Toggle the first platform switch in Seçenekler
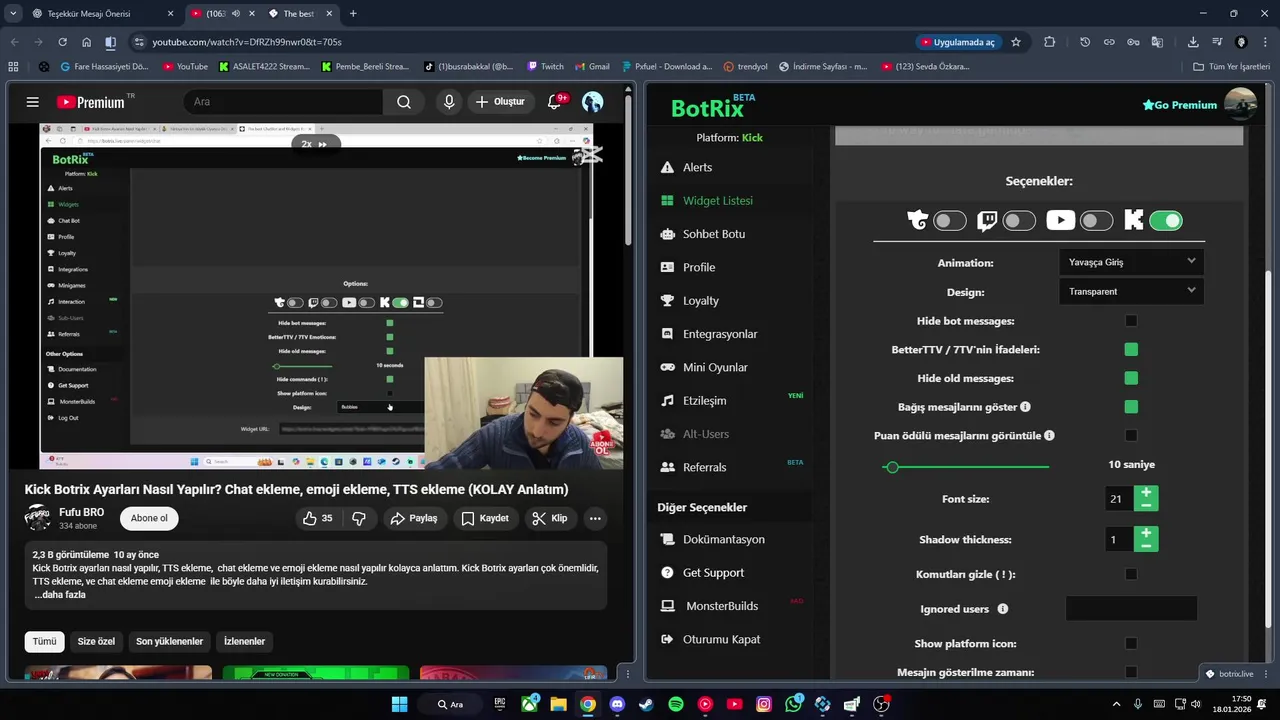 (x=949, y=221)
